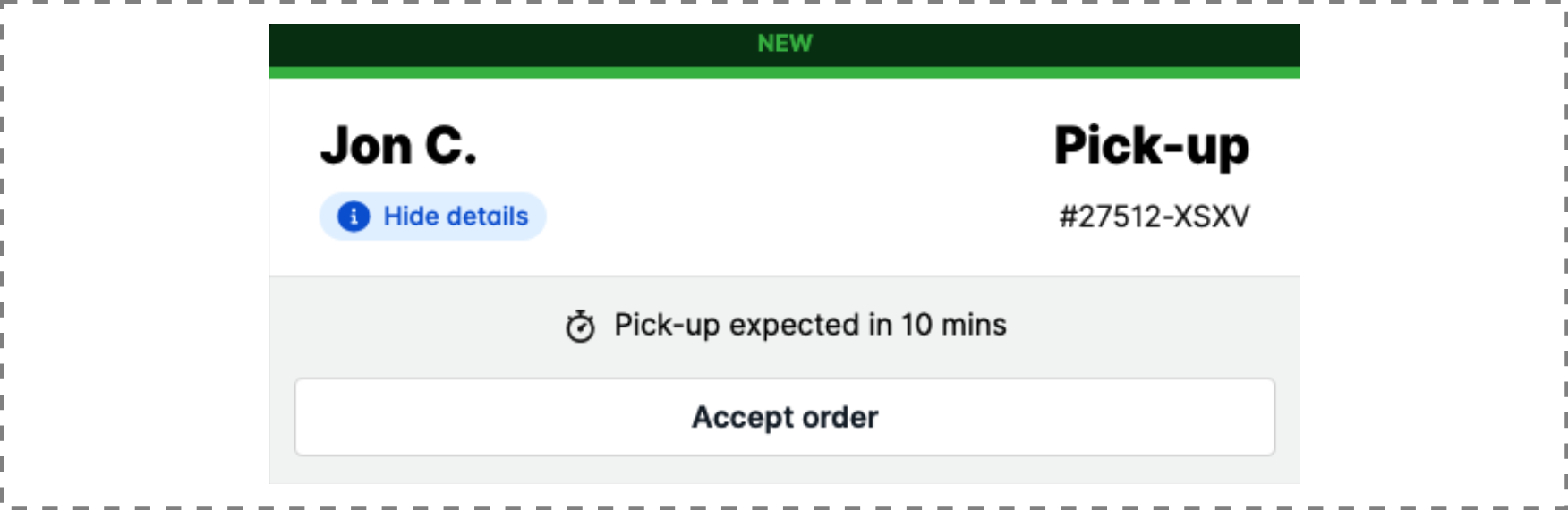Image resolution: width=1568 pixels, height=510 pixels.
Task: Click the XSXV suffix of the order code
Action: [x=1212, y=217]
